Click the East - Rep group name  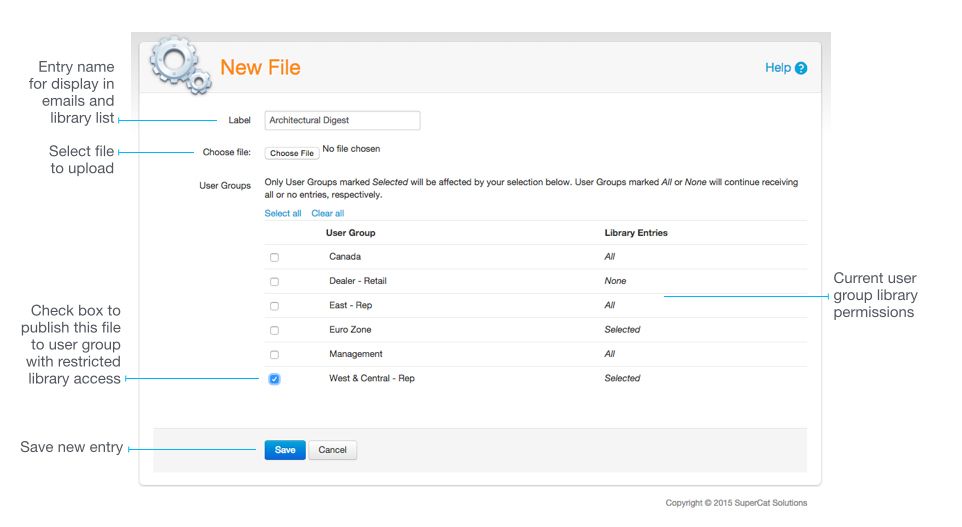350,305
